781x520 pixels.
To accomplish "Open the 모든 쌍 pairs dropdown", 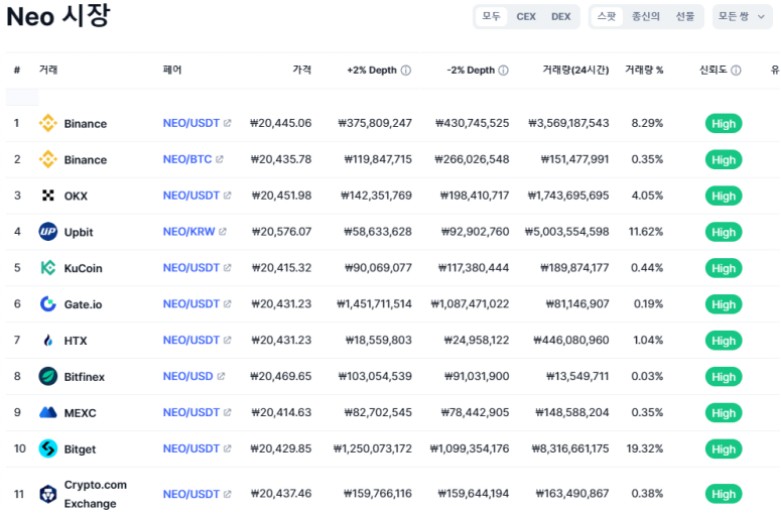I will coord(742,16).
